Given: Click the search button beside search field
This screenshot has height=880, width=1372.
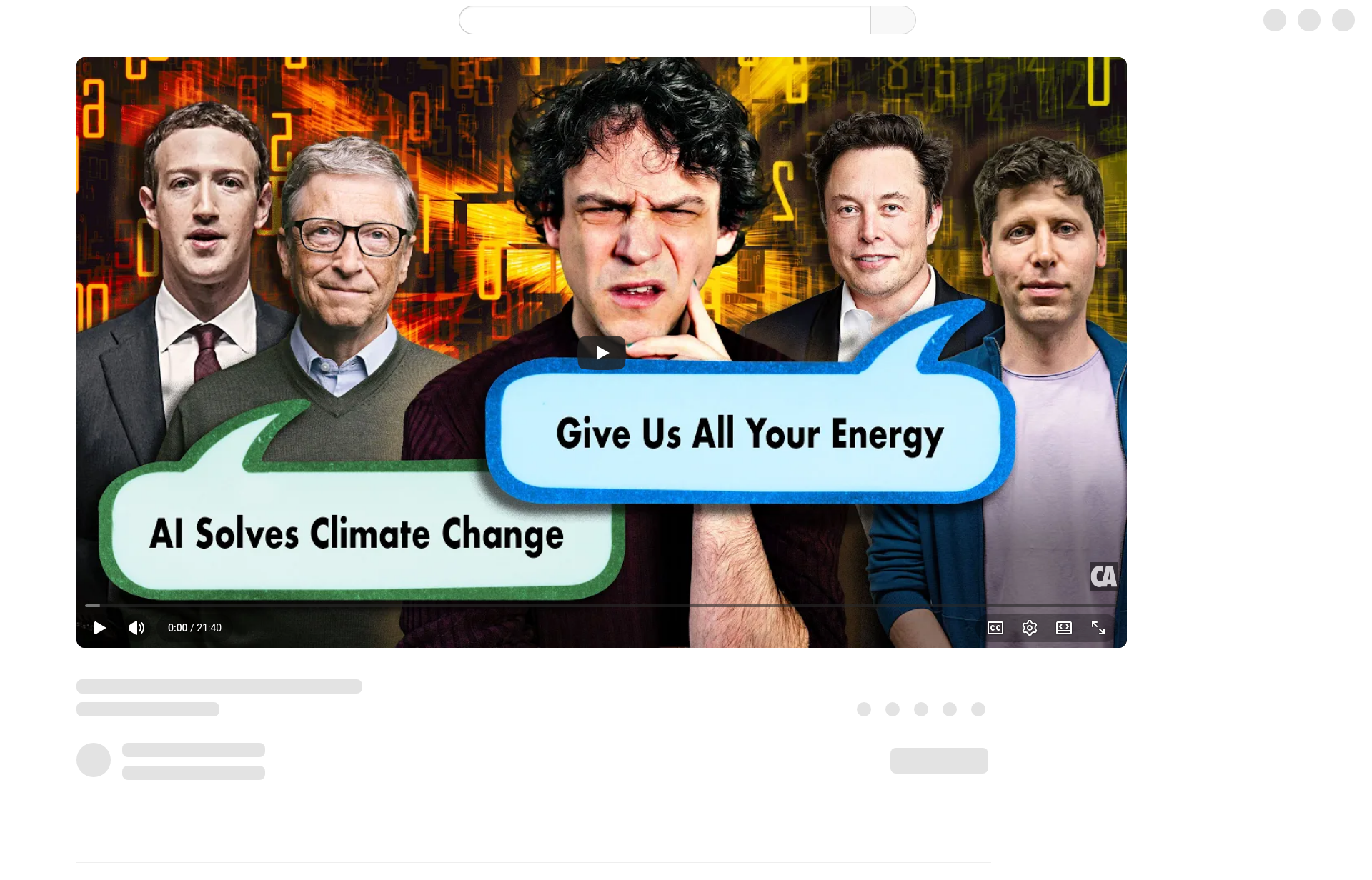Looking at the screenshot, I should (x=893, y=20).
